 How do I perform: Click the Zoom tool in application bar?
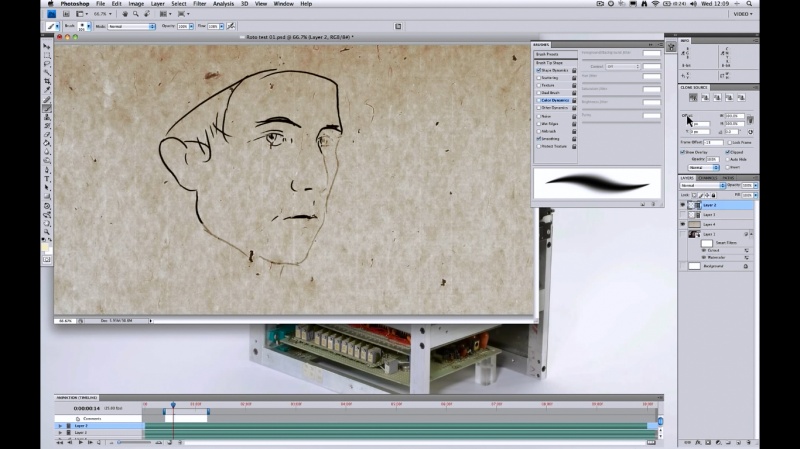coord(137,15)
